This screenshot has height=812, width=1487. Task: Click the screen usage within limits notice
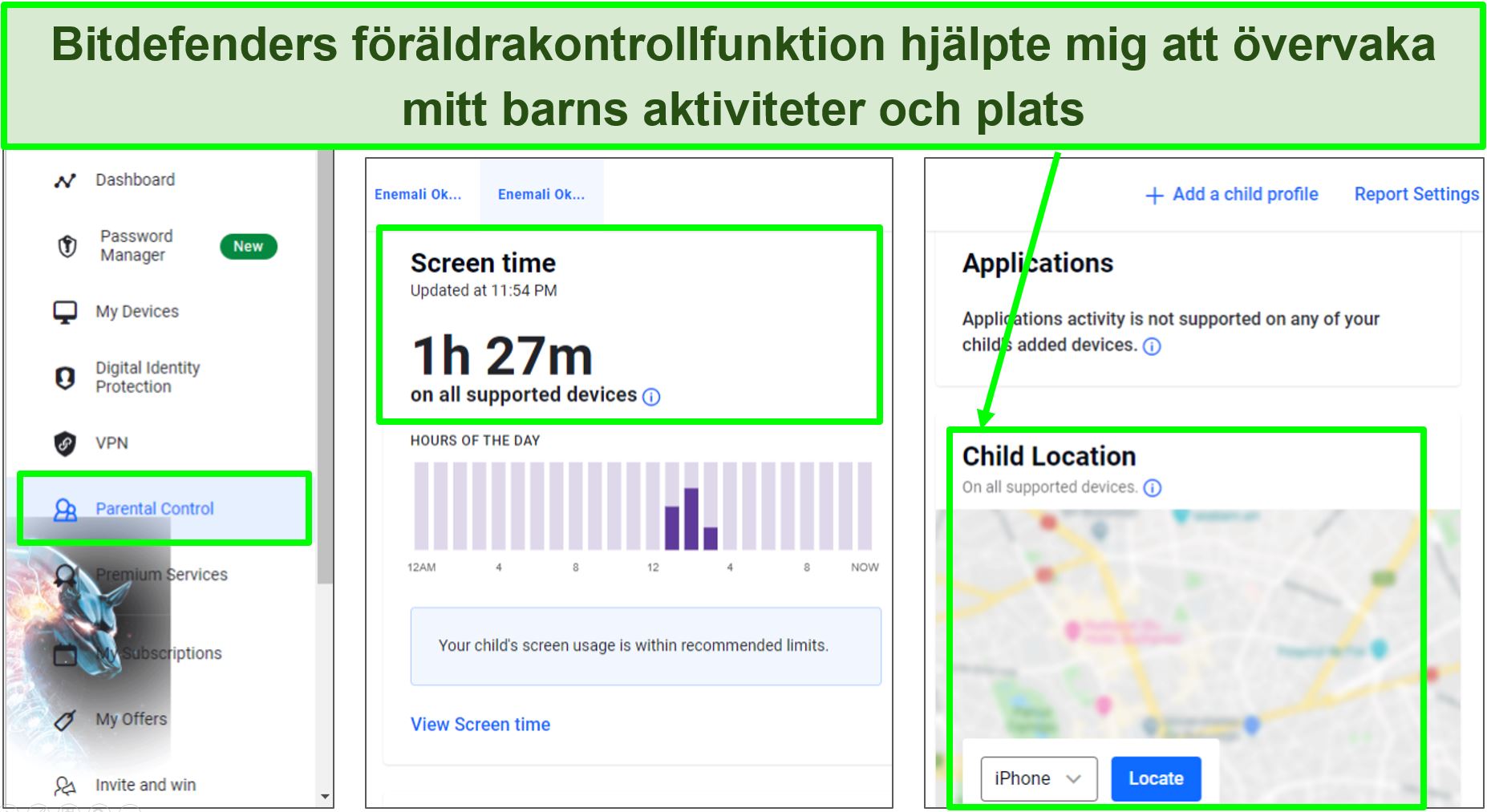pos(646,646)
